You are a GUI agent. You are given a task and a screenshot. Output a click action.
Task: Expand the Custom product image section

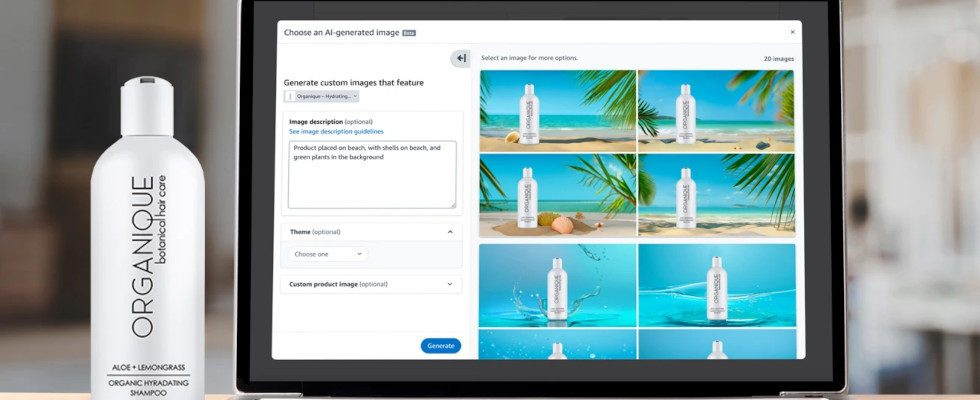click(449, 284)
